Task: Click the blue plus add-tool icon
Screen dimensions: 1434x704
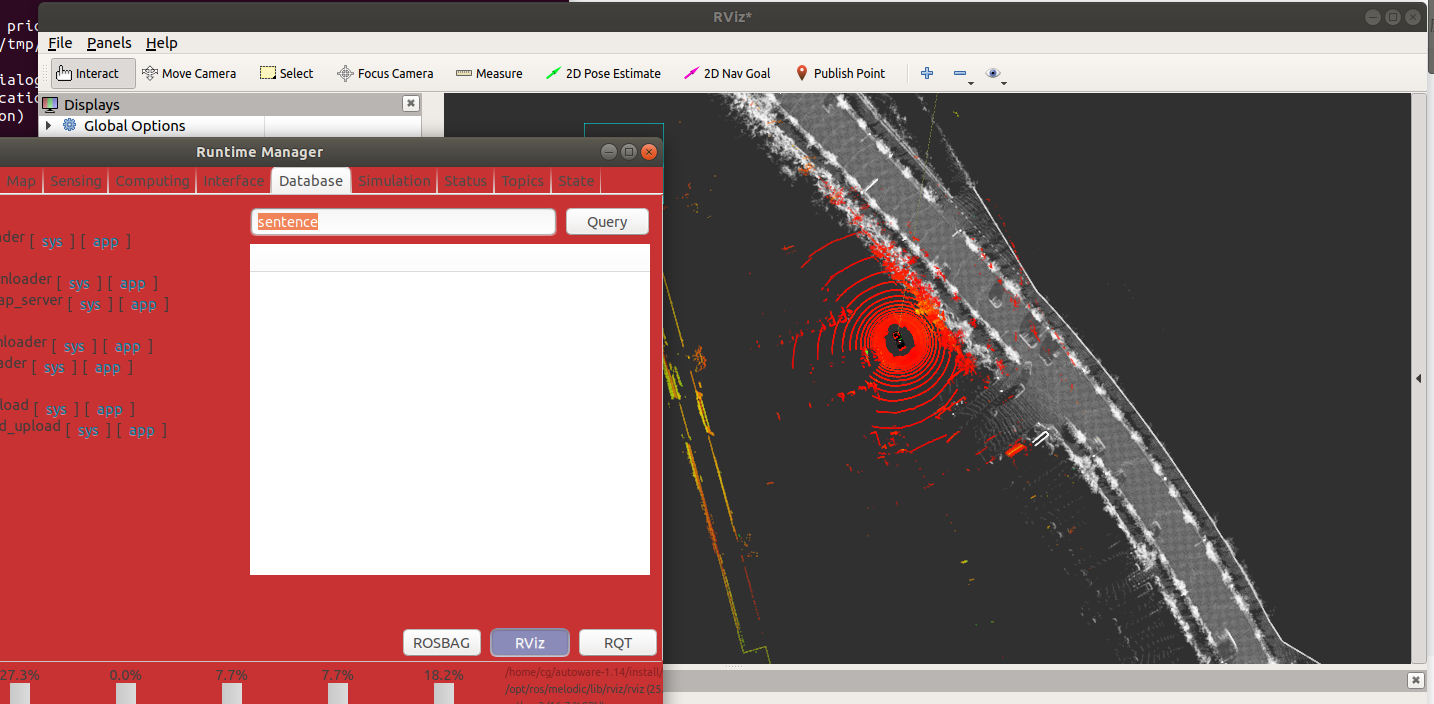Action: 927,73
